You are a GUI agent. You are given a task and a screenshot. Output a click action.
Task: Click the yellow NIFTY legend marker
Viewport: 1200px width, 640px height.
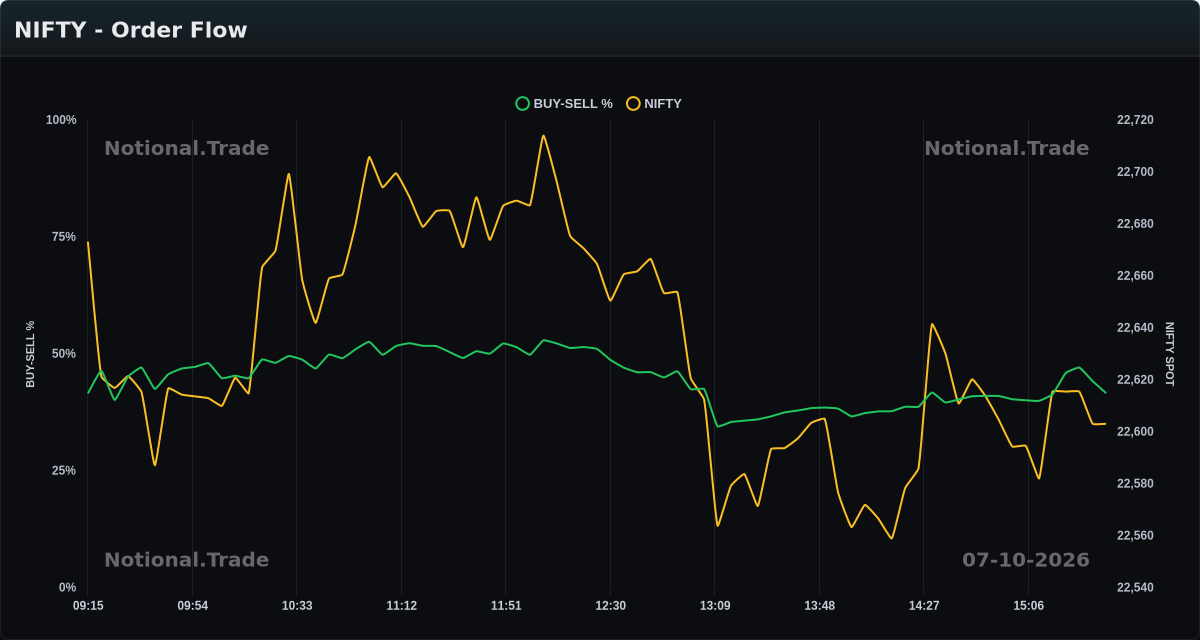(x=633, y=103)
